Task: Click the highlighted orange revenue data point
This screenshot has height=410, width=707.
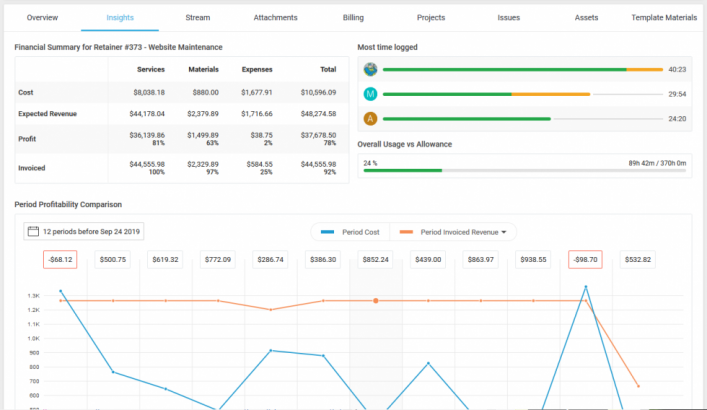Action: point(376,300)
